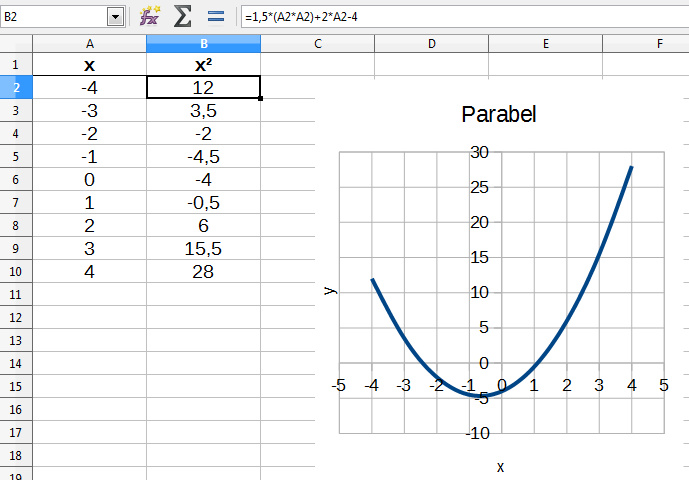Click the Name Box showing B2
The height and width of the screenshot is (480, 689).
tap(53, 17)
